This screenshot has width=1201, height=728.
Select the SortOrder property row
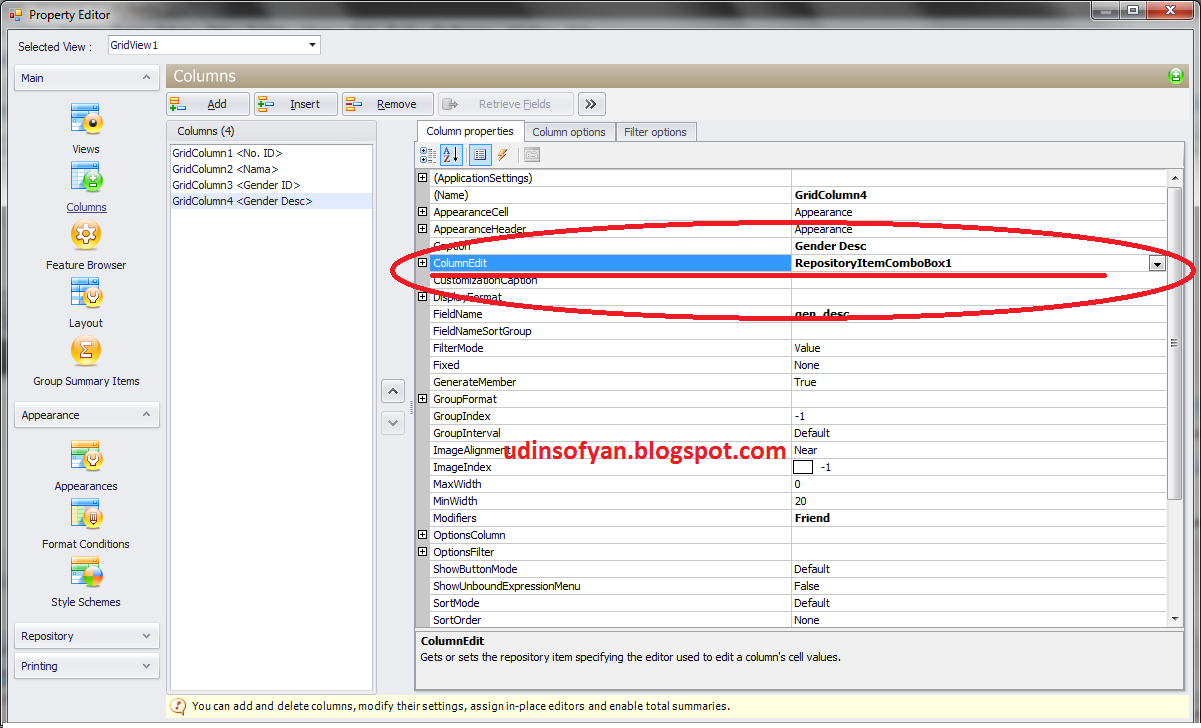click(798, 620)
